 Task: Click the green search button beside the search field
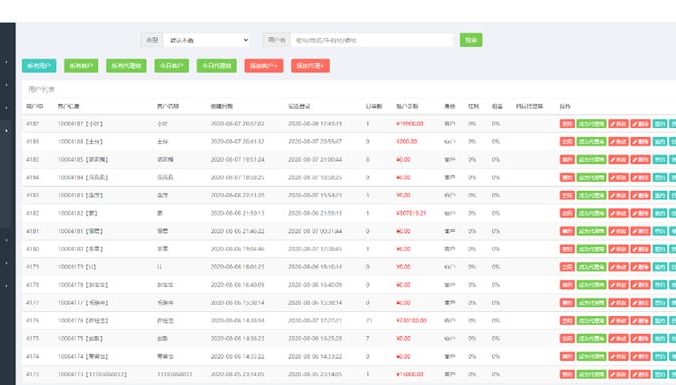(471, 40)
